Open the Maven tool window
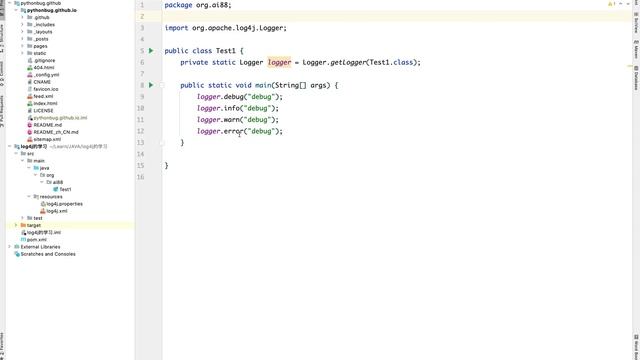Image resolution: width=640 pixels, height=360 pixels. click(x=636, y=50)
